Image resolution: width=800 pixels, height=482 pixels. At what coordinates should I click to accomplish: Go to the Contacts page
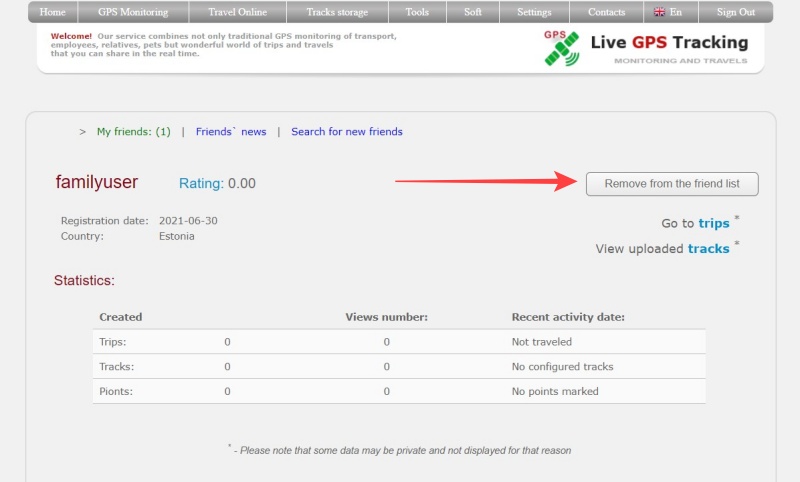[x=607, y=12]
